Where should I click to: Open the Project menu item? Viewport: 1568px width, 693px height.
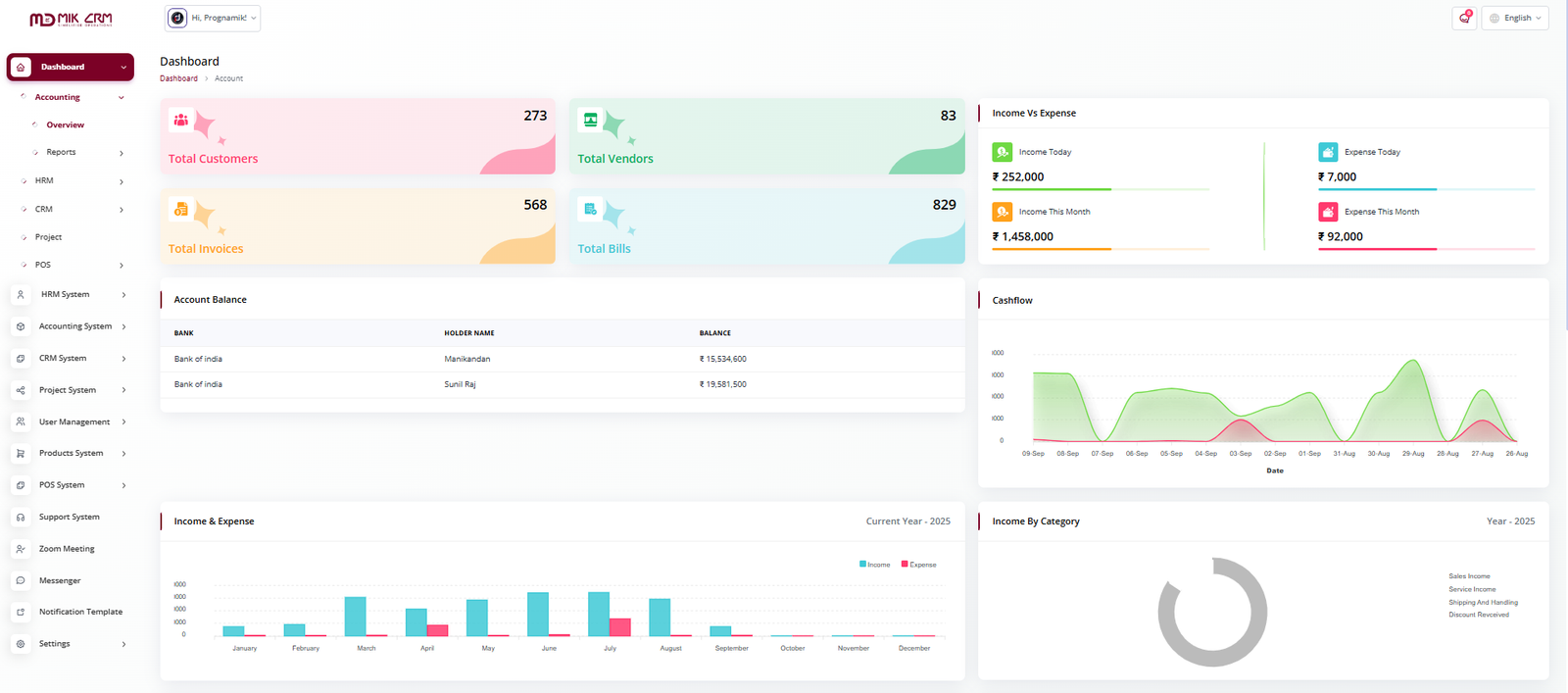click(x=48, y=237)
